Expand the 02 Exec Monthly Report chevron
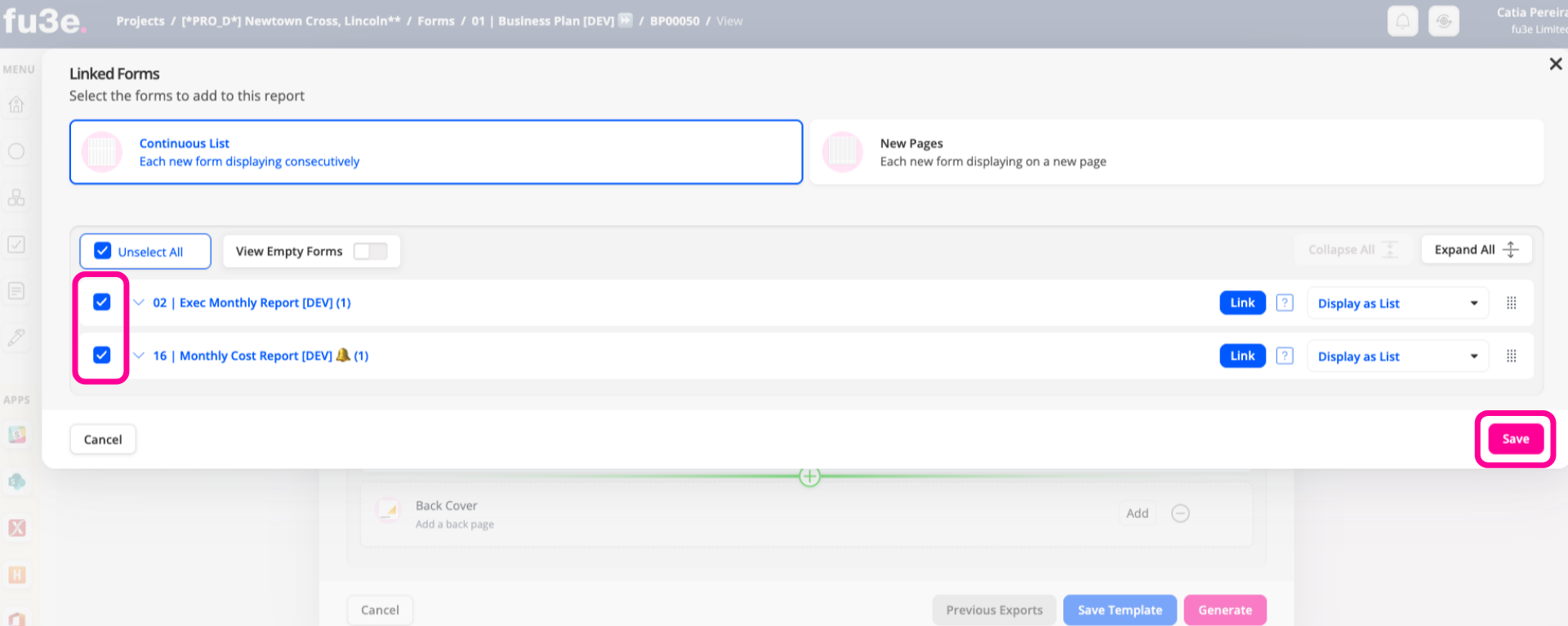 point(139,302)
